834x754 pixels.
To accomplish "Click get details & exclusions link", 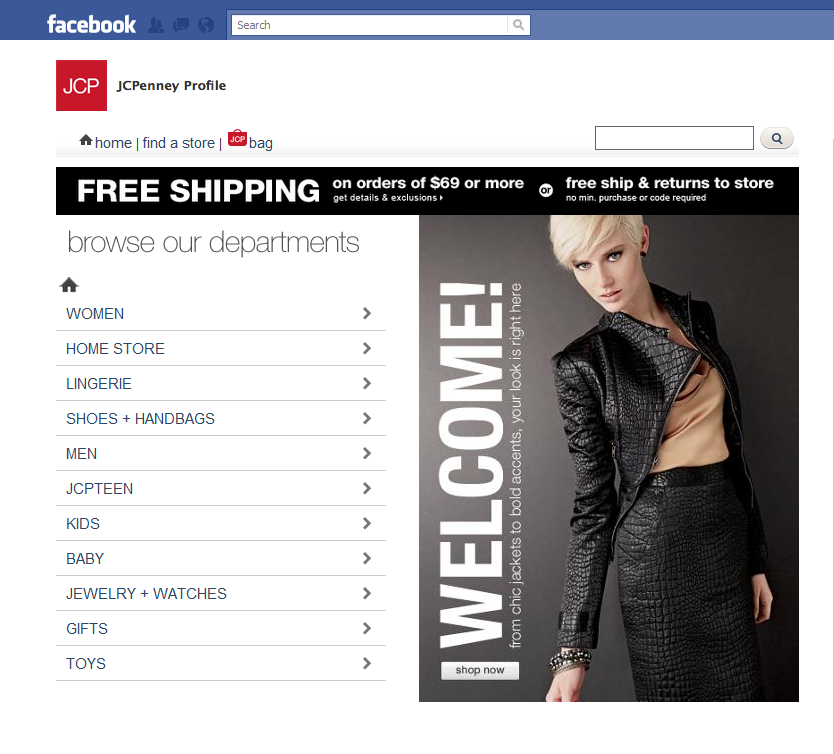I will (x=388, y=198).
